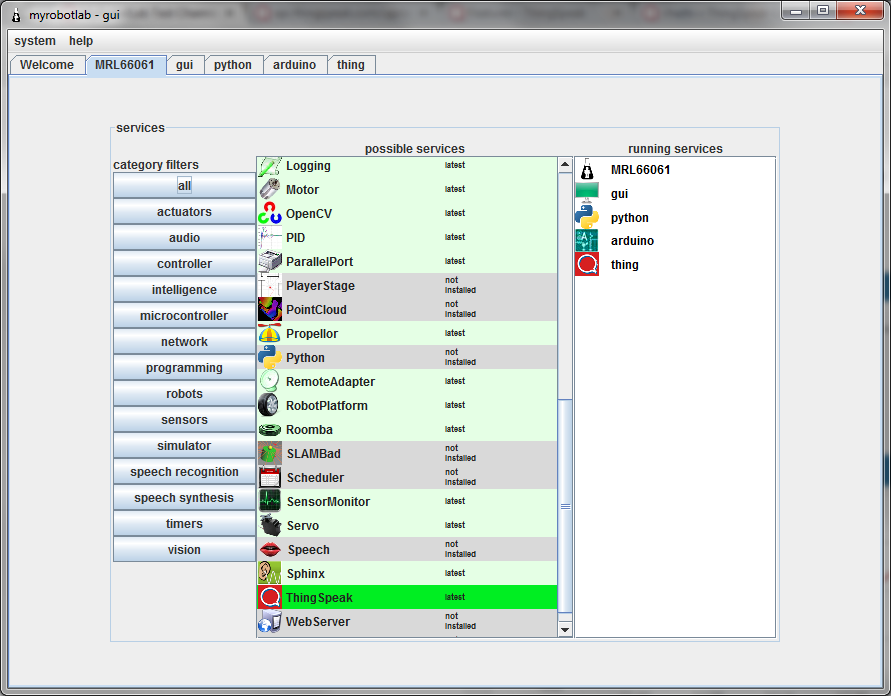The height and width of the screenshot is (696, 891).
Task: Click the PointCloud service icon
Action: click(x=269, y=309)
